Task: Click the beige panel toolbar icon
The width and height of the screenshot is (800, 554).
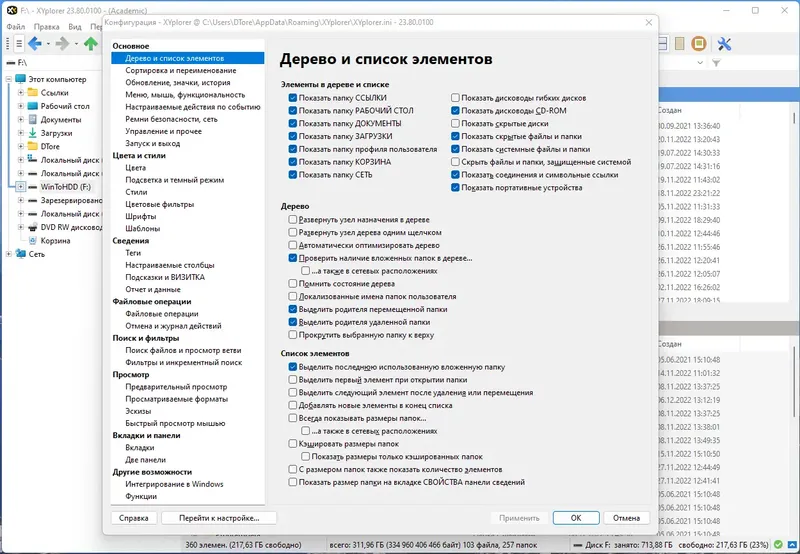Action: click(679, 44)
